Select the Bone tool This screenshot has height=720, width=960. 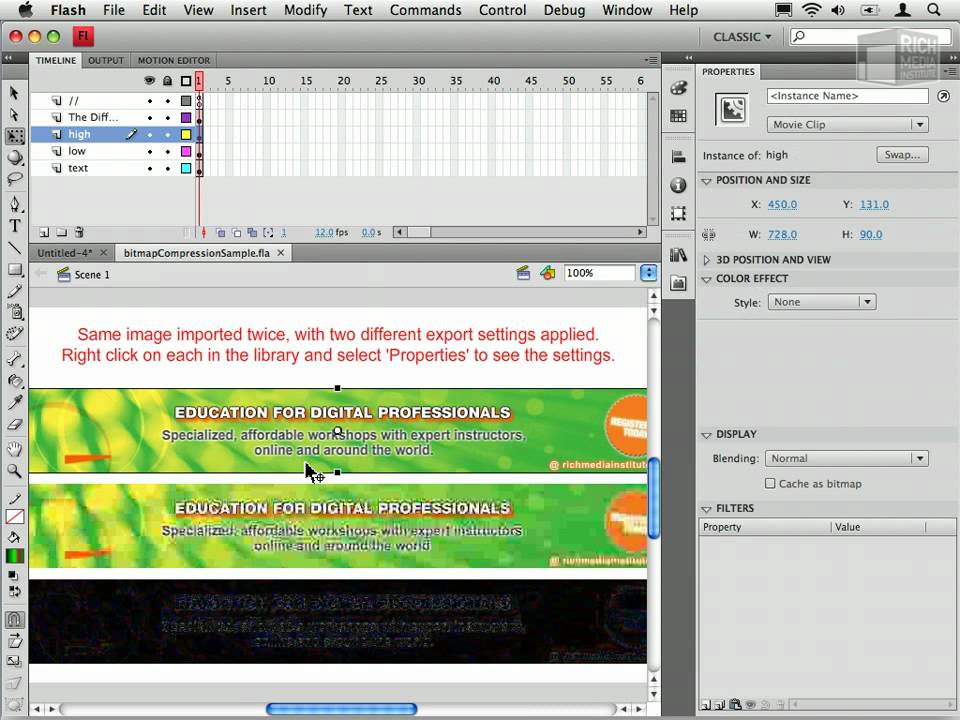(15, 359)
